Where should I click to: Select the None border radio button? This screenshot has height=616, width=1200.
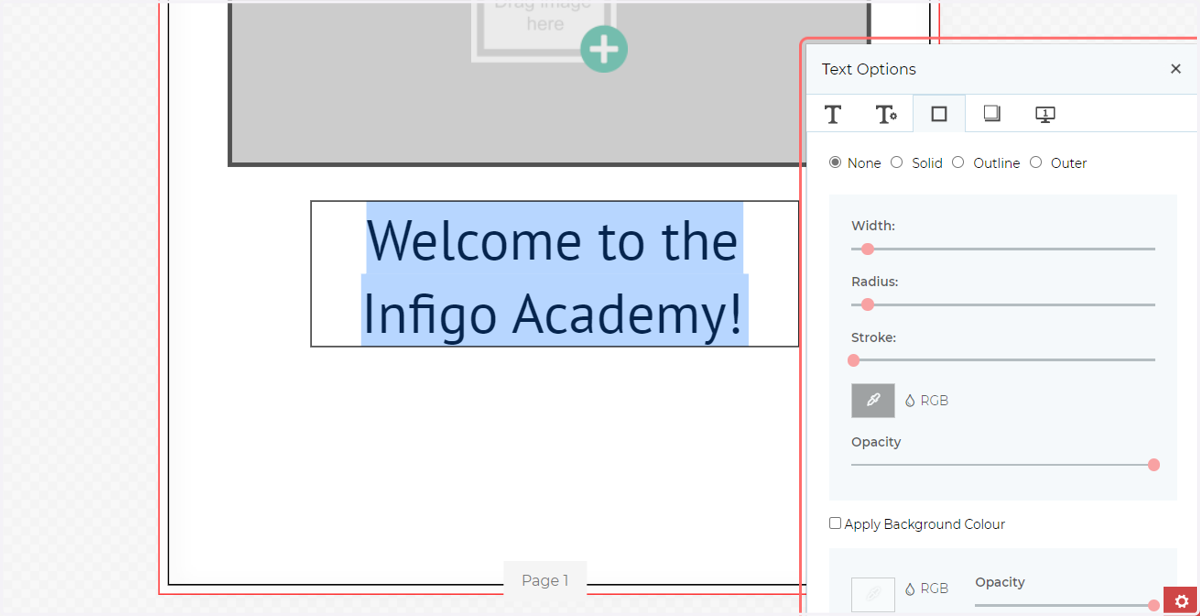click(836, 162)
